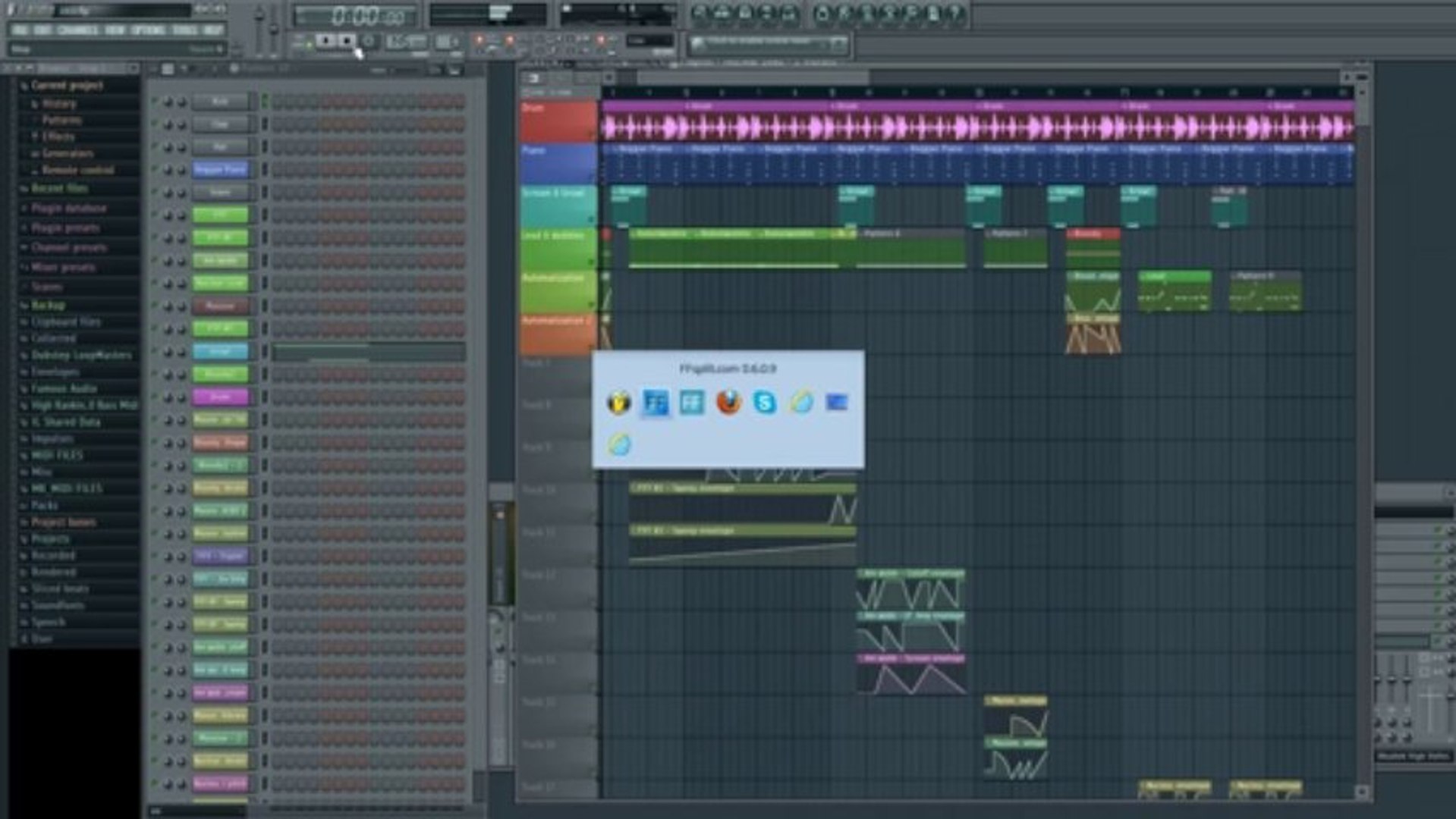Click the Hat channel button
The image size is (1456, 819).
point(220,147)
